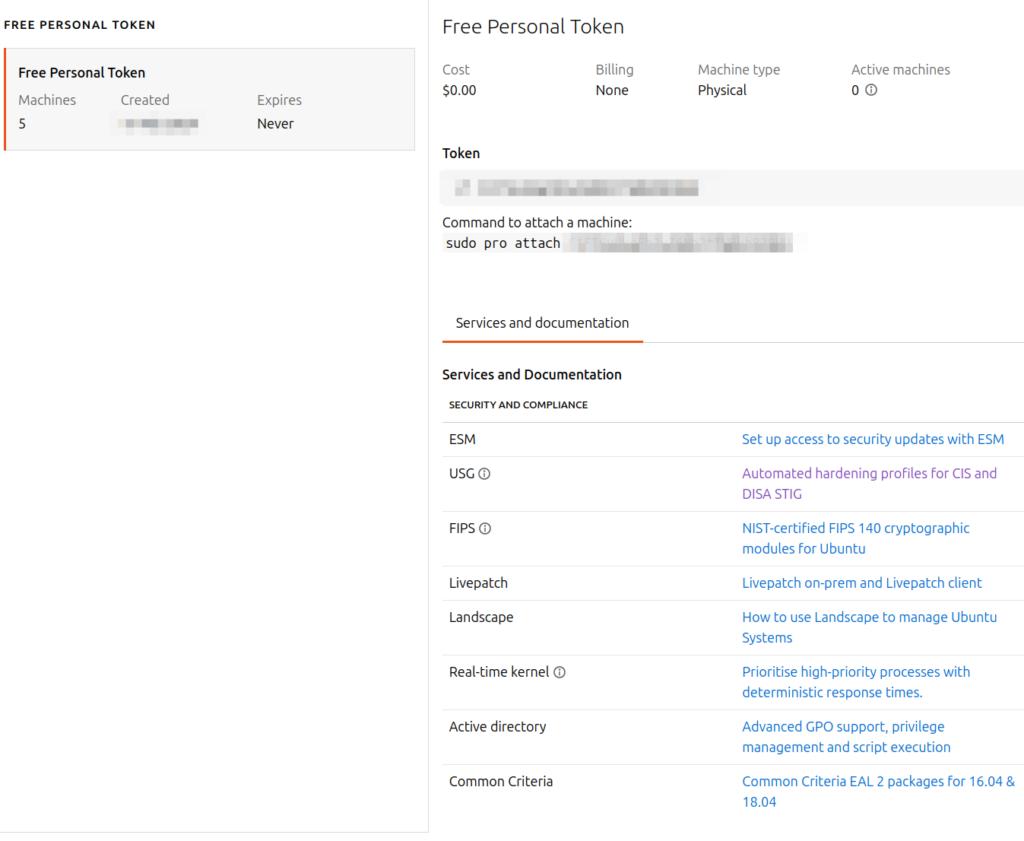Screen dimensions: 1024x841
Task: Open 'Livepatch on-prem and Livepatch client' link
Action: click(x=861, y=583)
